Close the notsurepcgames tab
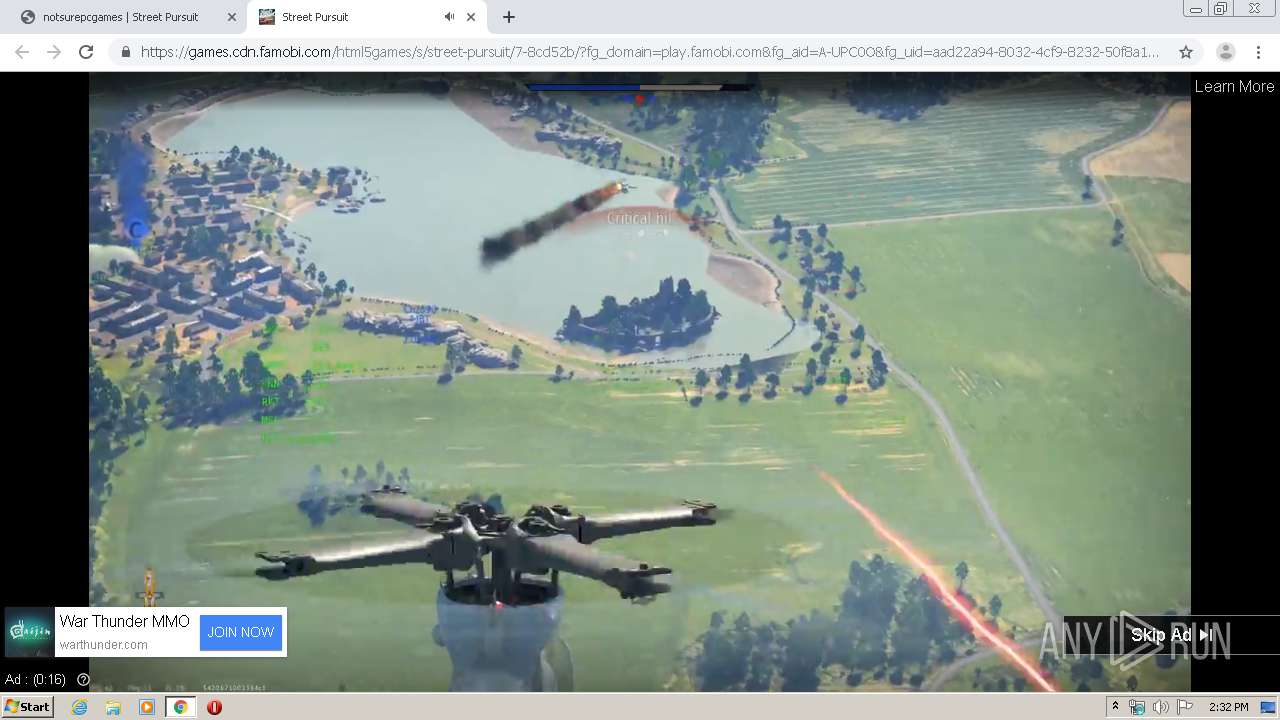This screenshot has width=1280, height=720. (232, 17)
